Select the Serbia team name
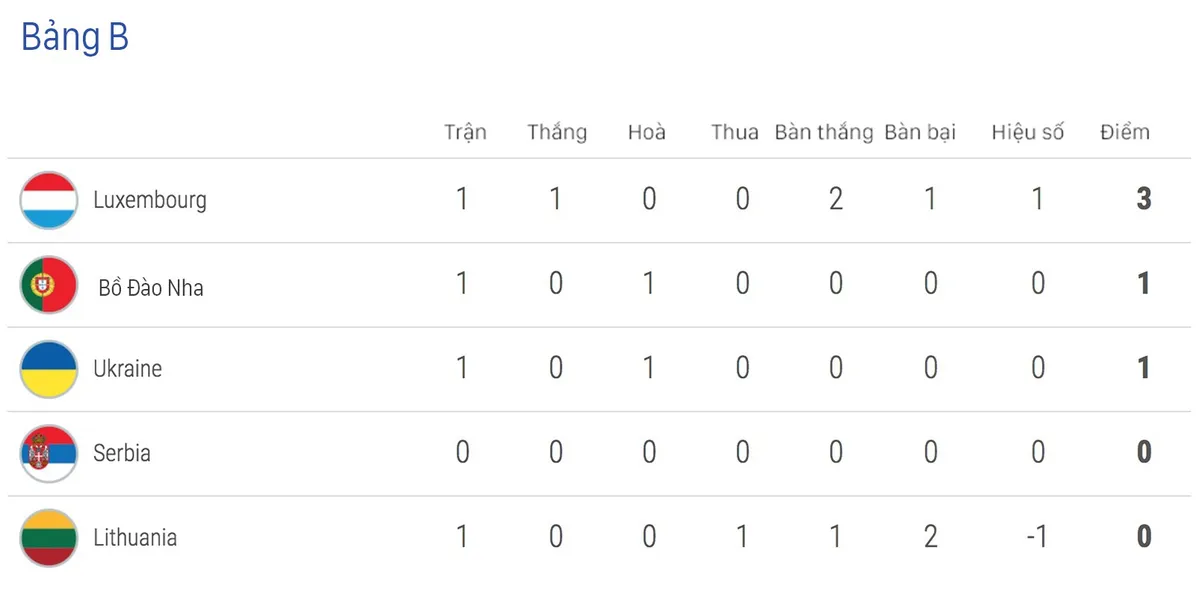1200x590 pixels. point(122,453)
